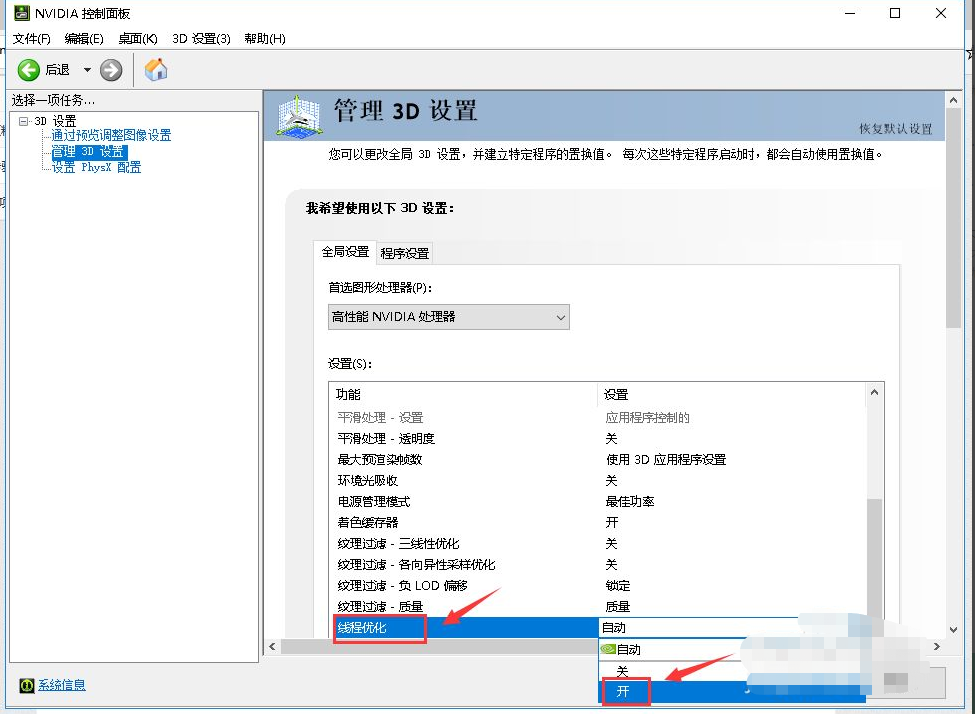Click the green Back arrow icon

[29, 69]
